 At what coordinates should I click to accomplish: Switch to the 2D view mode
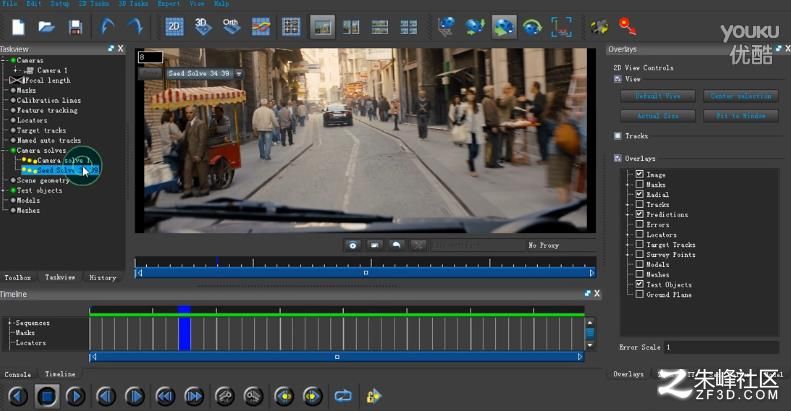(x=174, y=27)
